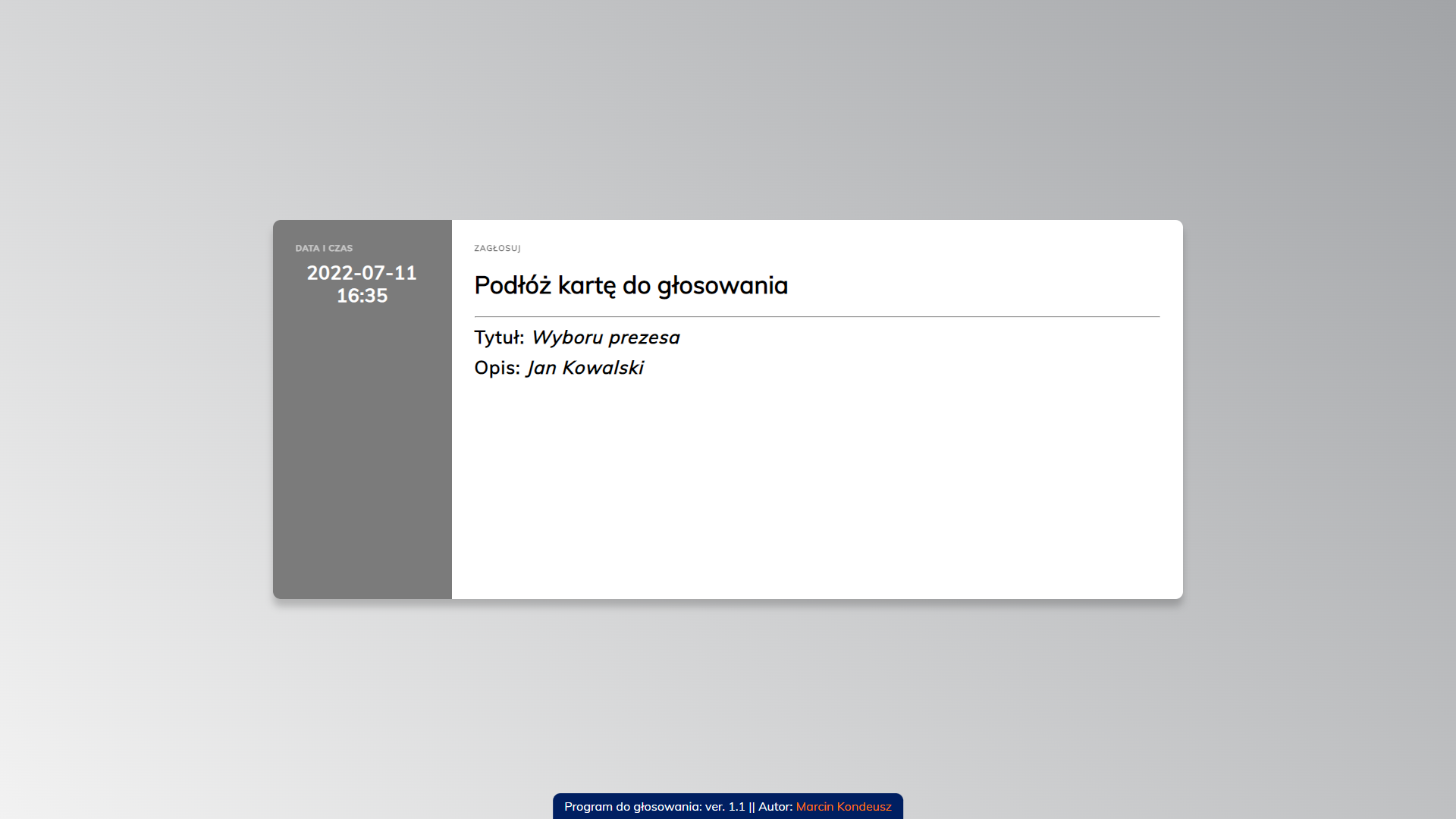
Task: Click the 'Opis:' field label
Action: (x=497, y=368)
